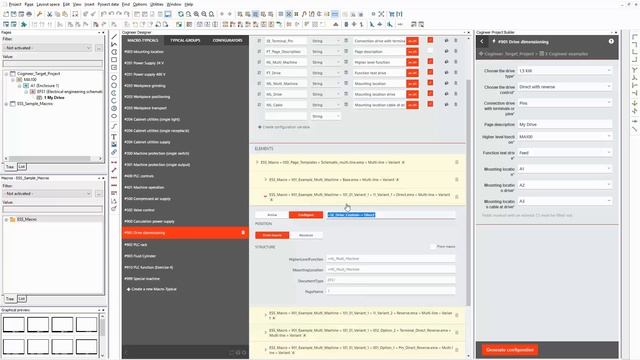
Task: Open the Pages panel filter dropdown
Action: point(47,48)
